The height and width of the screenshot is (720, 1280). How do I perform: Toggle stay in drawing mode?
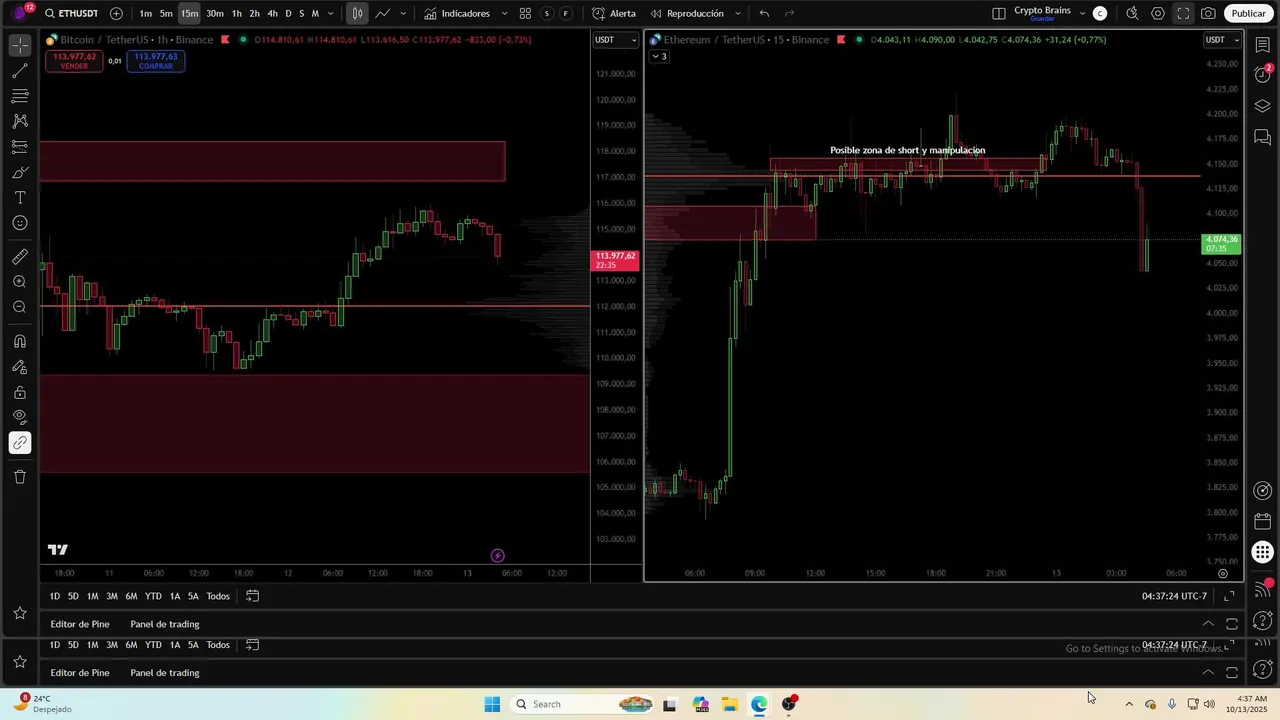coord(20,367)
